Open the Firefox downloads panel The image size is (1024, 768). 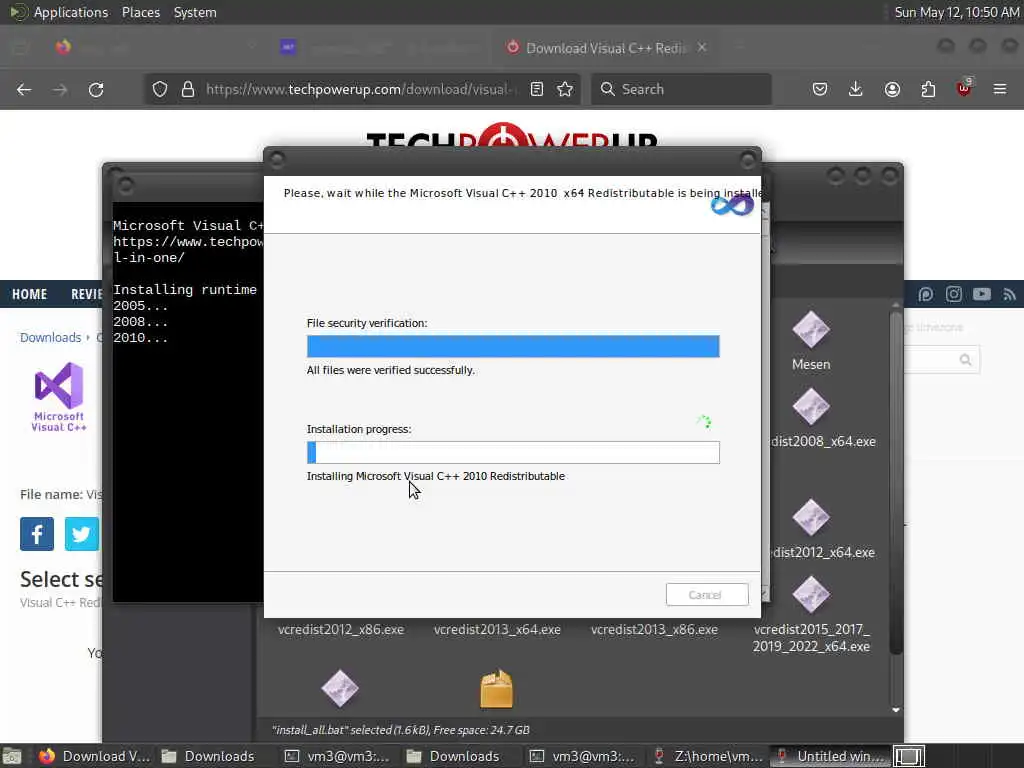[x=856, y=89]
